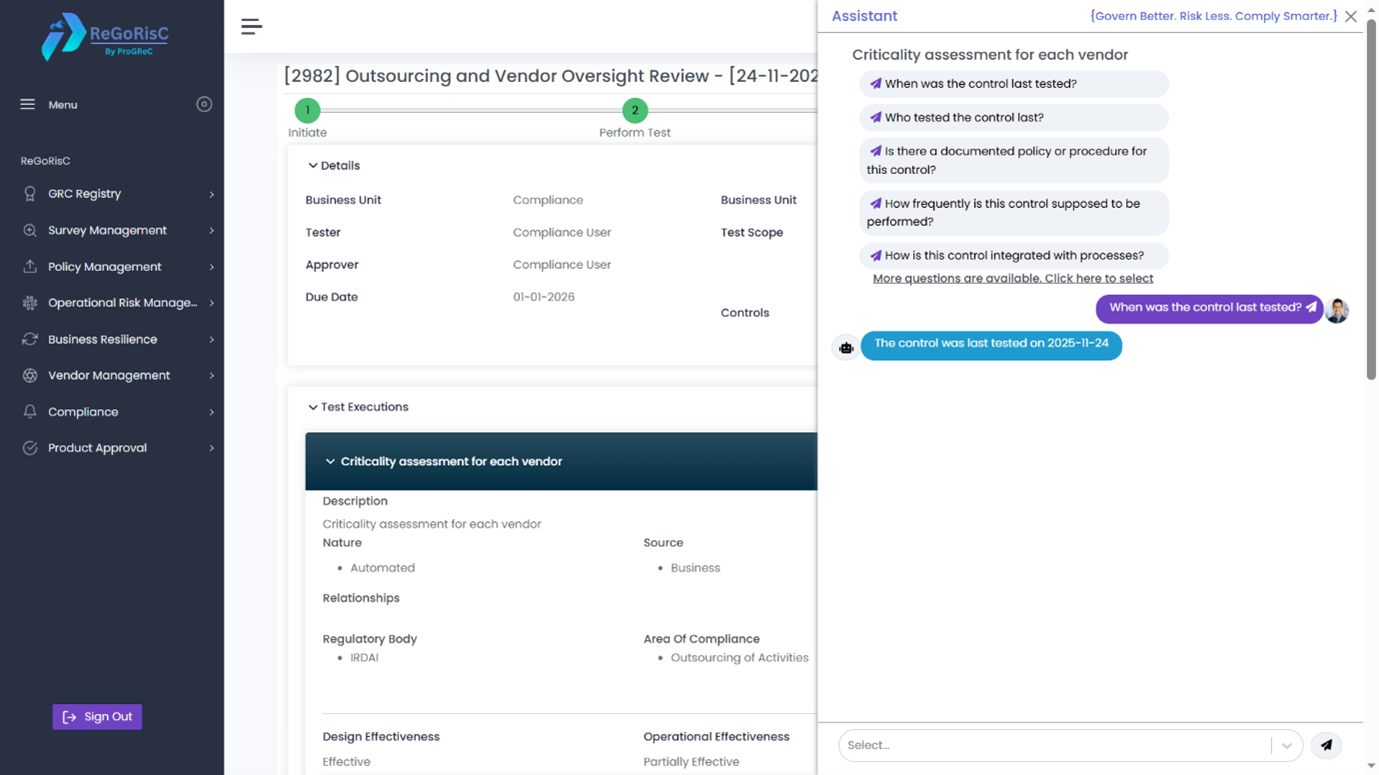Viewport: 1379px width, 775px height.
Task: Close the Assistant panel
Action: (1350, 16)
